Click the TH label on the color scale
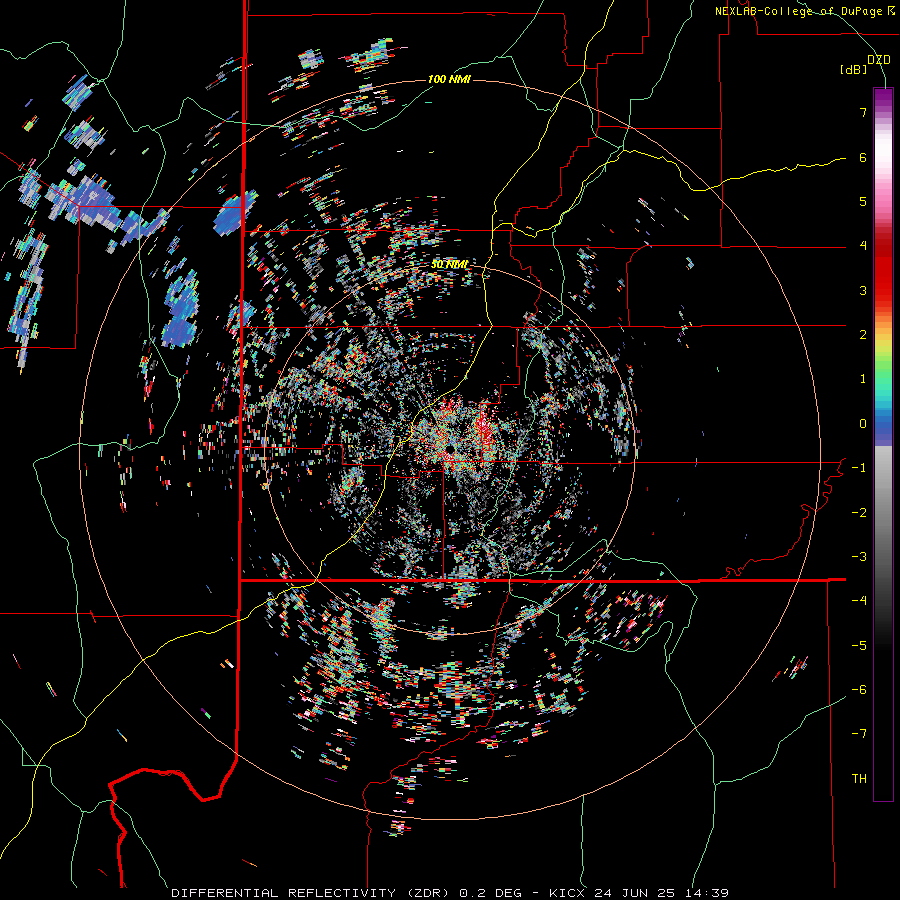 coord(859,779)
